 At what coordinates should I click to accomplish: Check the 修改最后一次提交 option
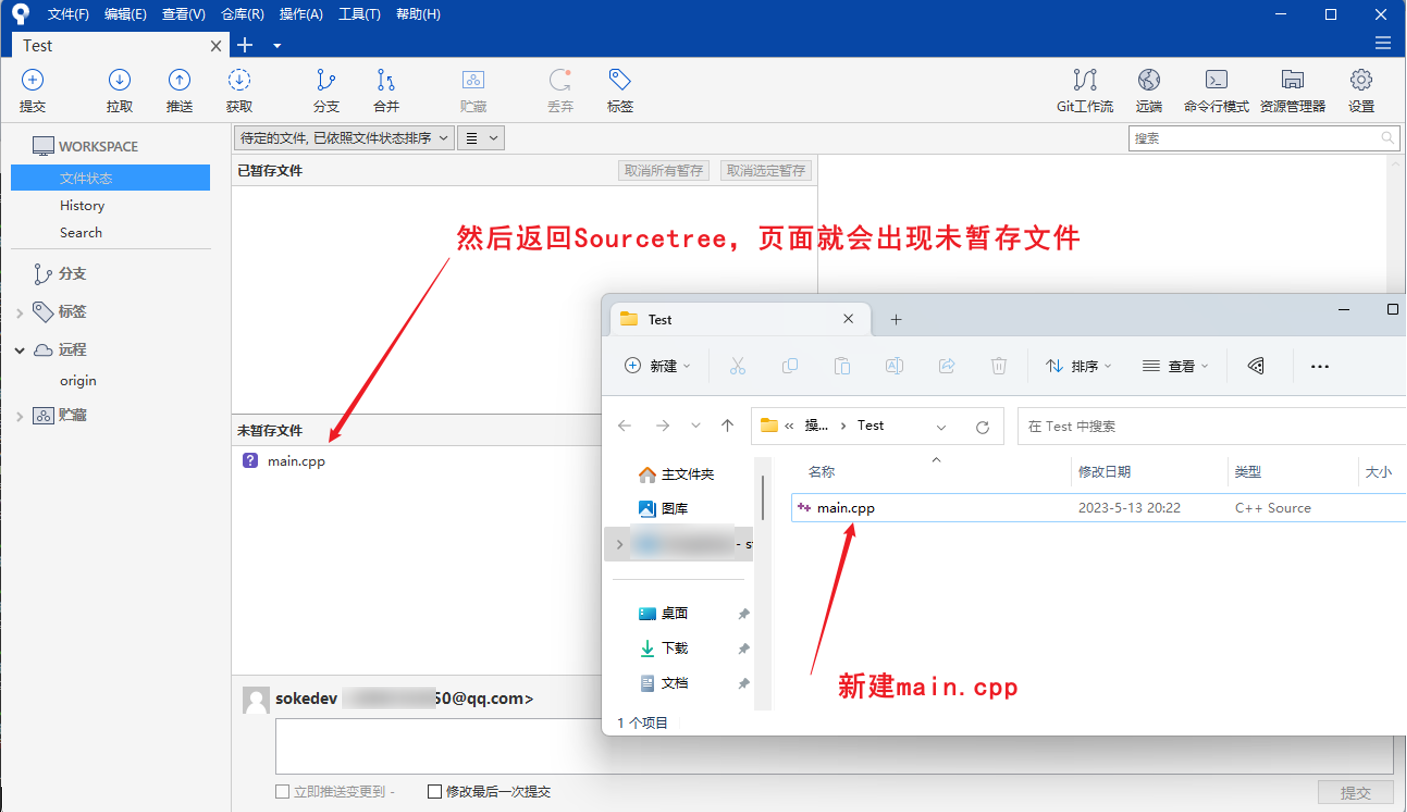click(435, 791)
